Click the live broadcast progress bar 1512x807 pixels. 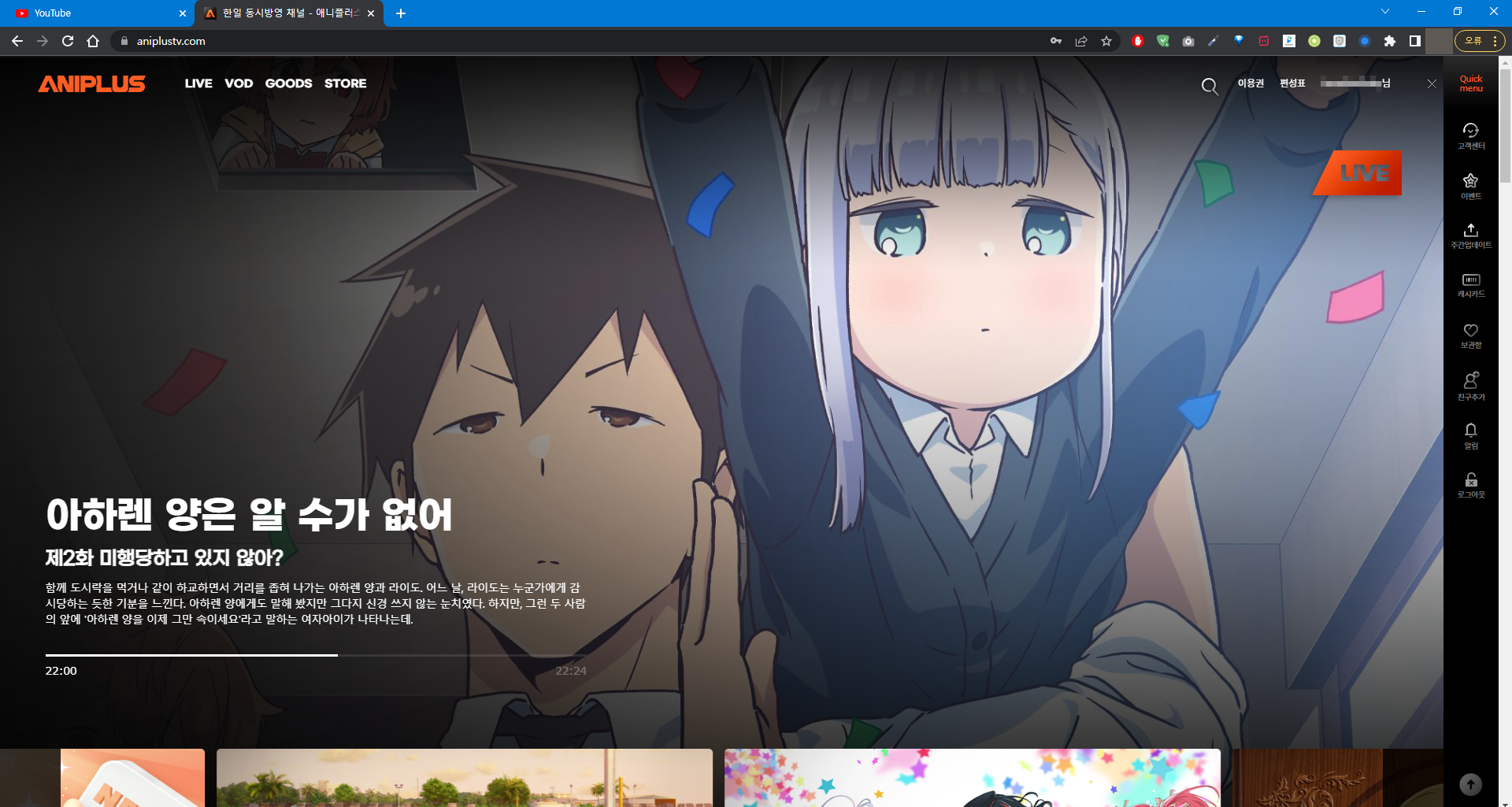(316, 655)
